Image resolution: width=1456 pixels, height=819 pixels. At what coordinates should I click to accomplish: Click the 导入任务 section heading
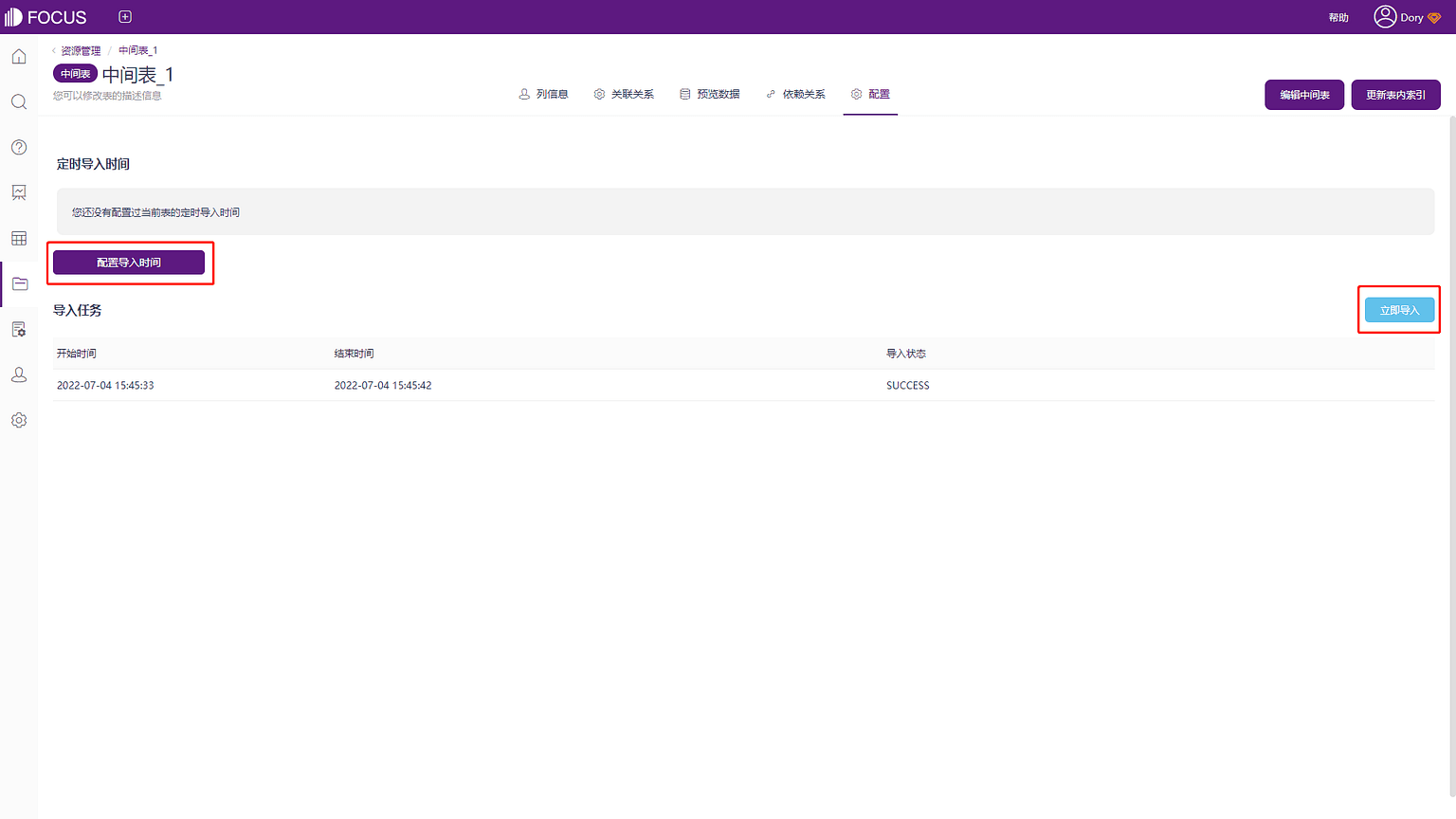coord(78,310)
